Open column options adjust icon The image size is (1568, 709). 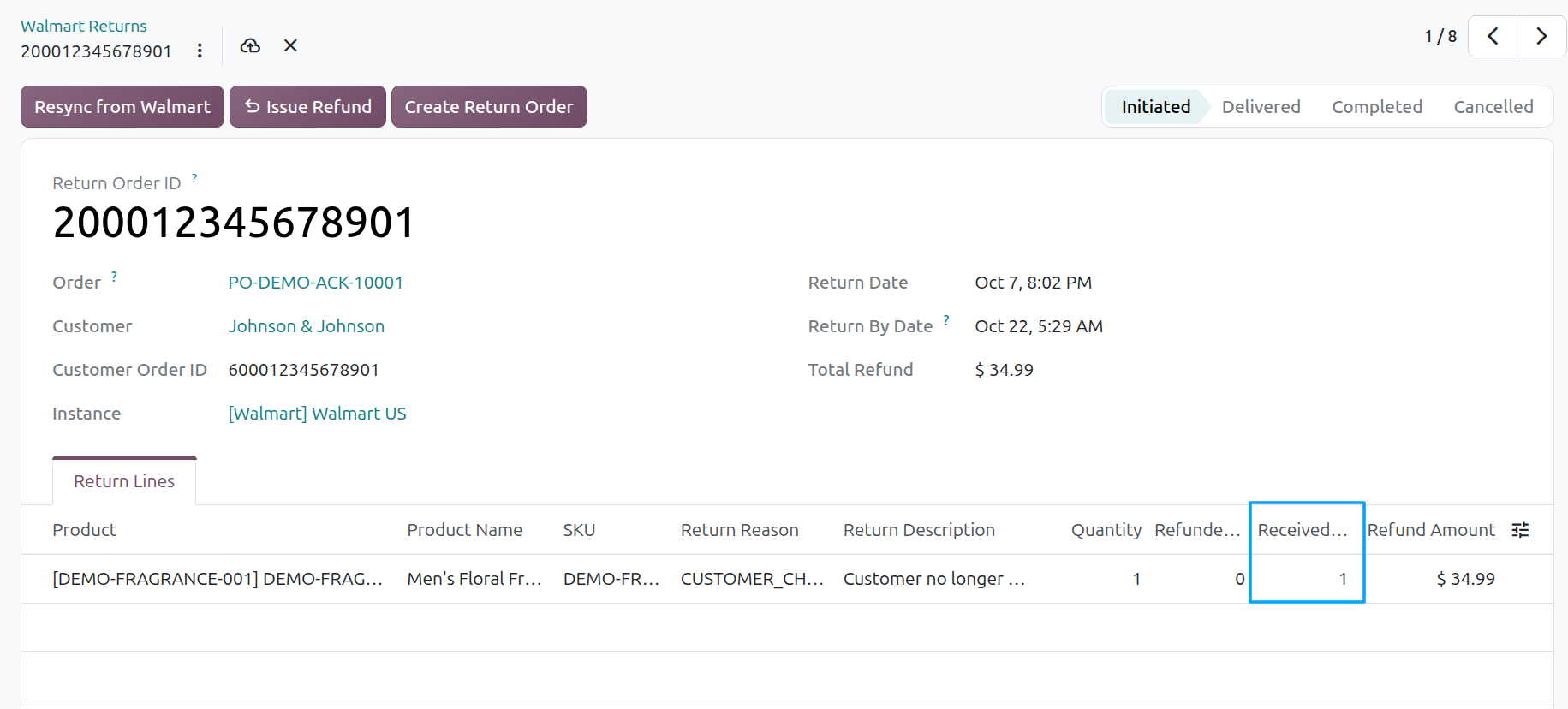(1520, 530)
